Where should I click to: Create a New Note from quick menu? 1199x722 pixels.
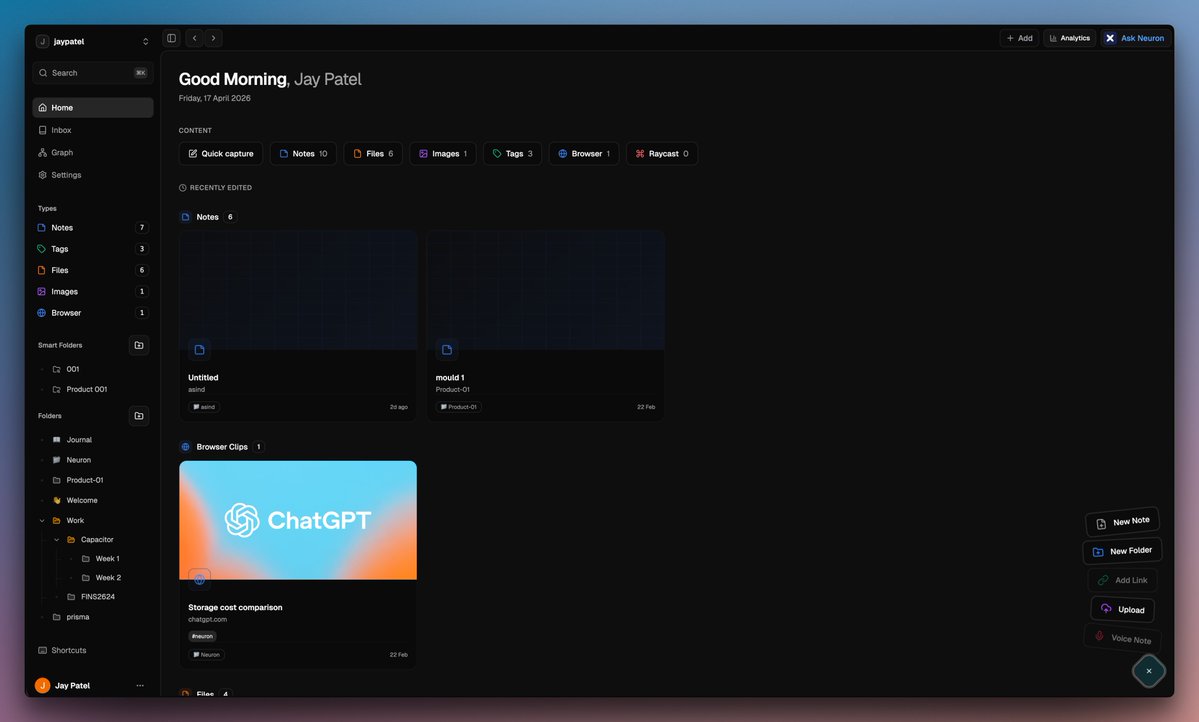pyautogui.click(x=1123, y=522)
